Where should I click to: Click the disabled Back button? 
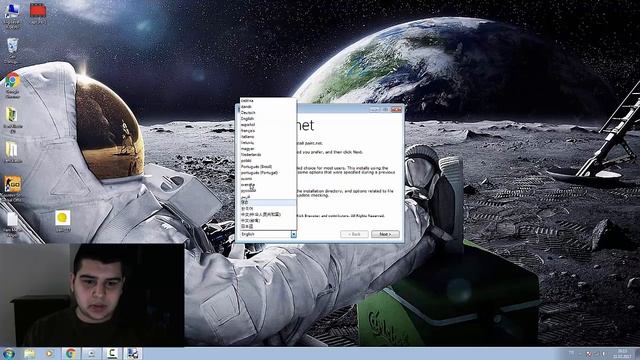point(354,234)
